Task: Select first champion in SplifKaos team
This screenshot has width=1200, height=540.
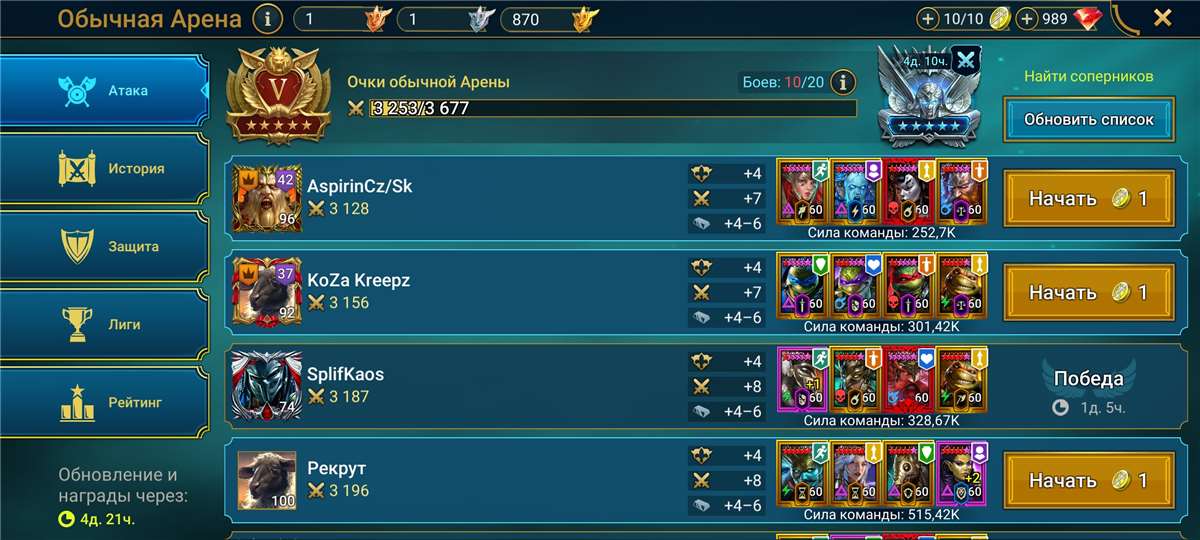Action: pyautogui.click(x=802, y=381)
